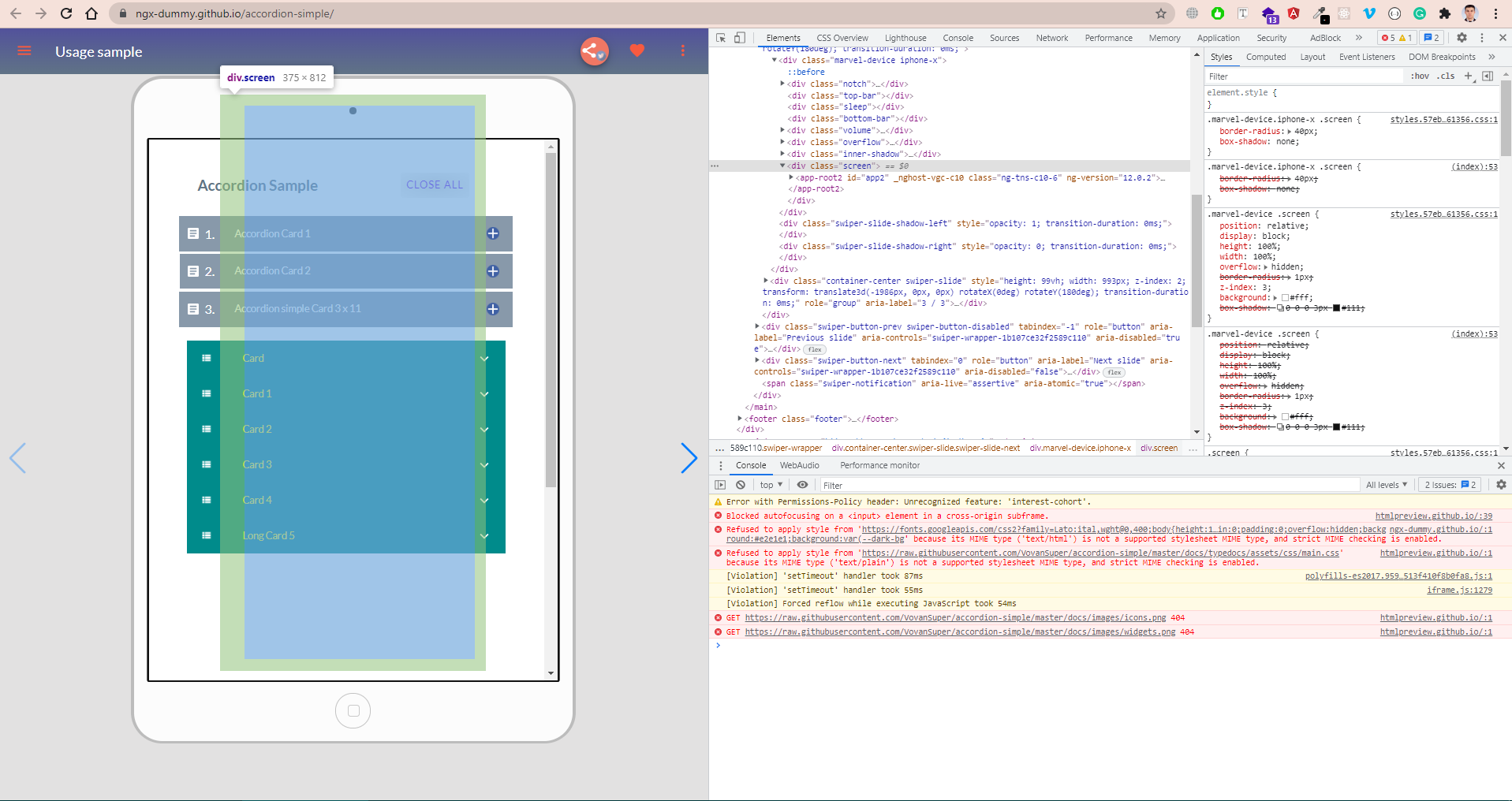Click the red heart favorite icon
The image size is (1512, 801).
(637, 51)
